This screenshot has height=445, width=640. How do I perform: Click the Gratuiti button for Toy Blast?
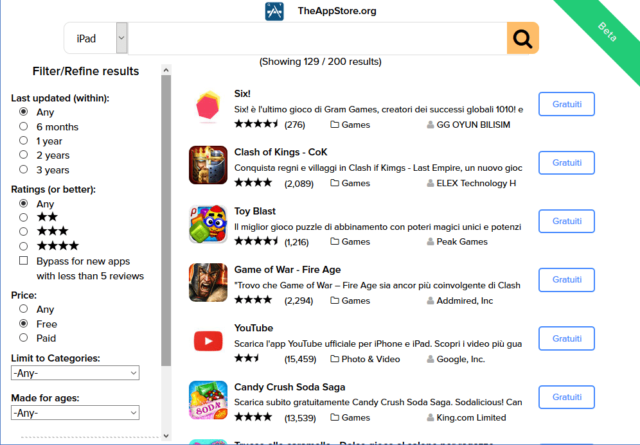point(567,221)
